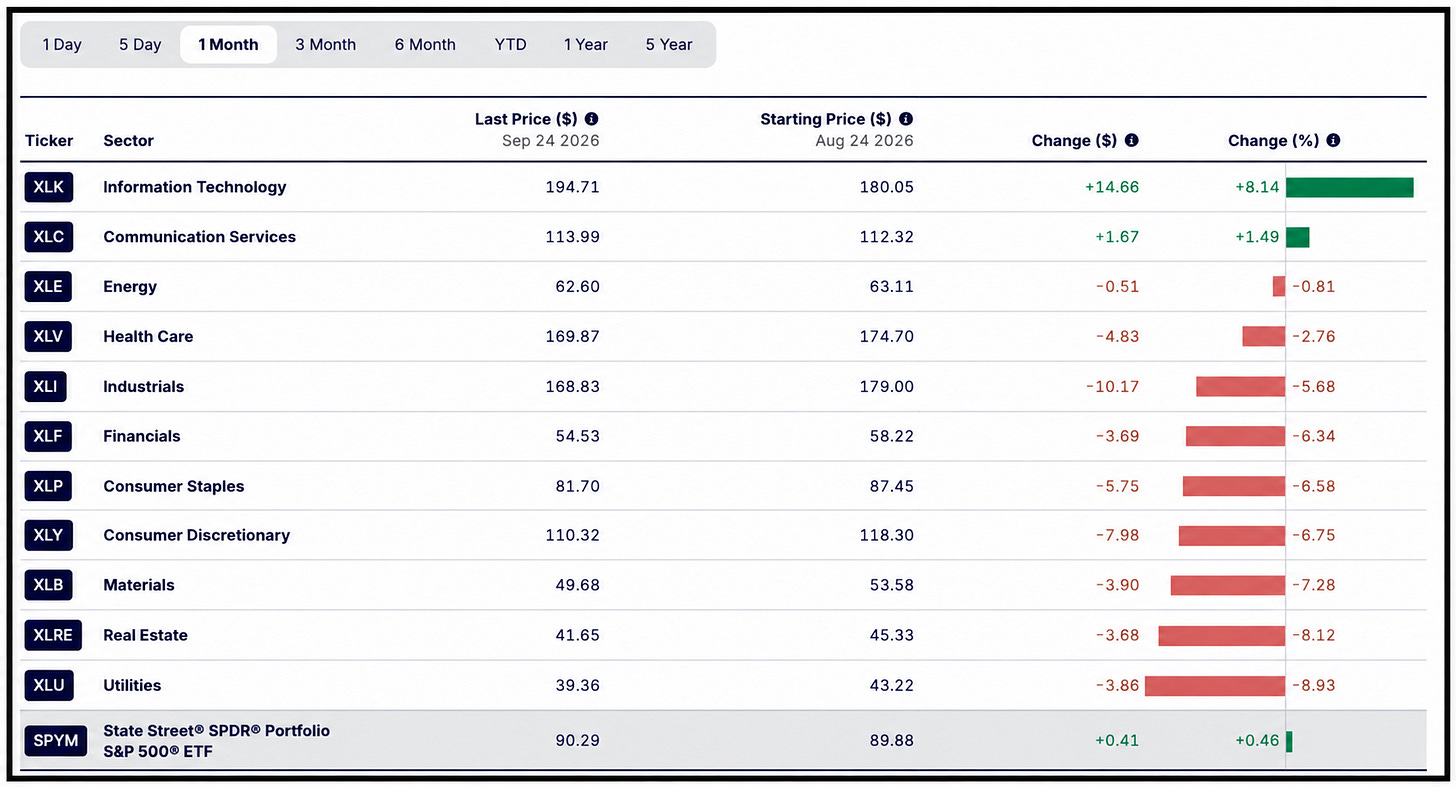Image resolution: width=1456 pixels, height=787 pixels.
Task: Click the green XLK percent change bar
Action: click(x=1349, y=187)
